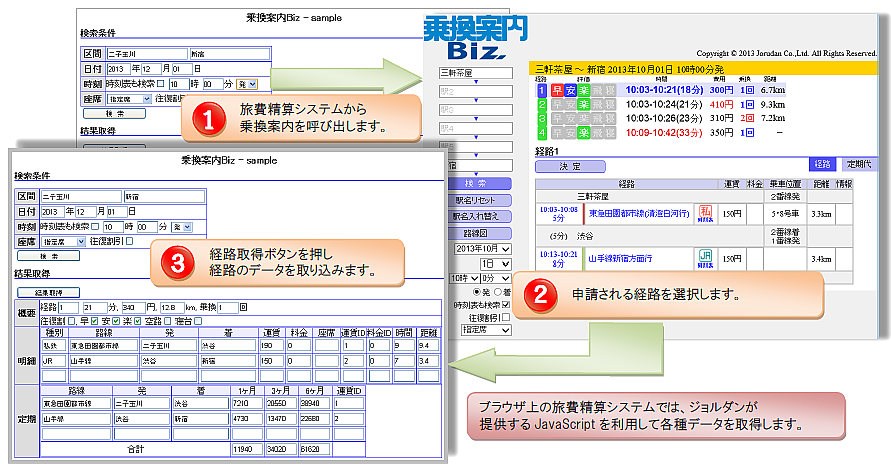Click the grey 早 badge on route 3
Screen dimensions: 891x464
click(x=557, y=119)
